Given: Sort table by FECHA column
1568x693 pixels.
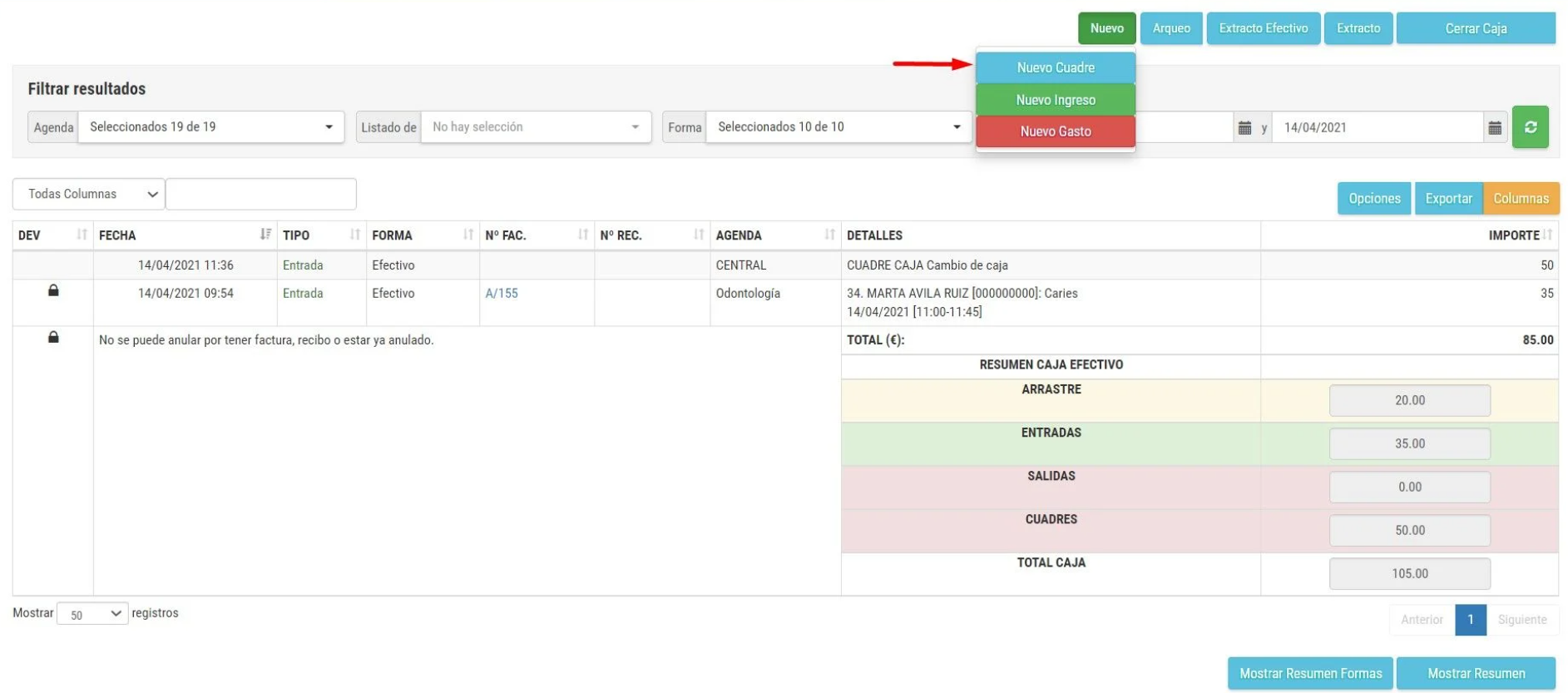Looking at the screenshot, I should pyautogui.click(x=265, y=235).
